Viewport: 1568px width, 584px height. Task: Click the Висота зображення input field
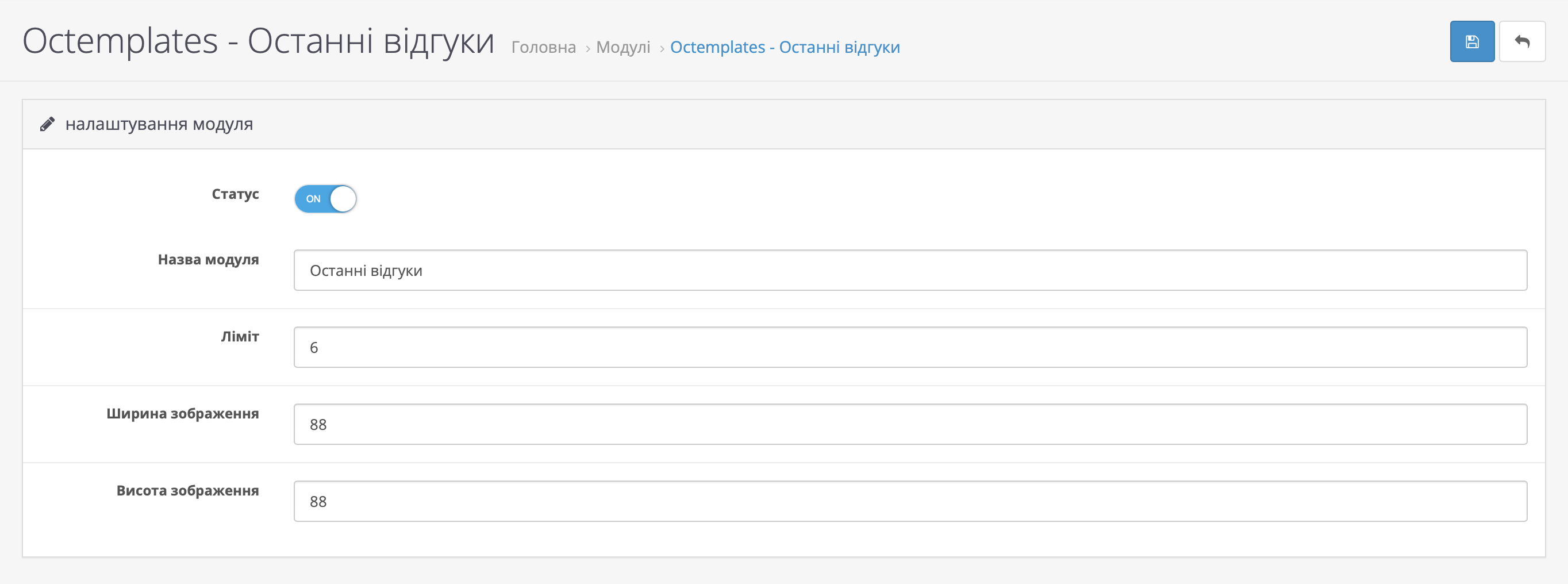(909, 501)
